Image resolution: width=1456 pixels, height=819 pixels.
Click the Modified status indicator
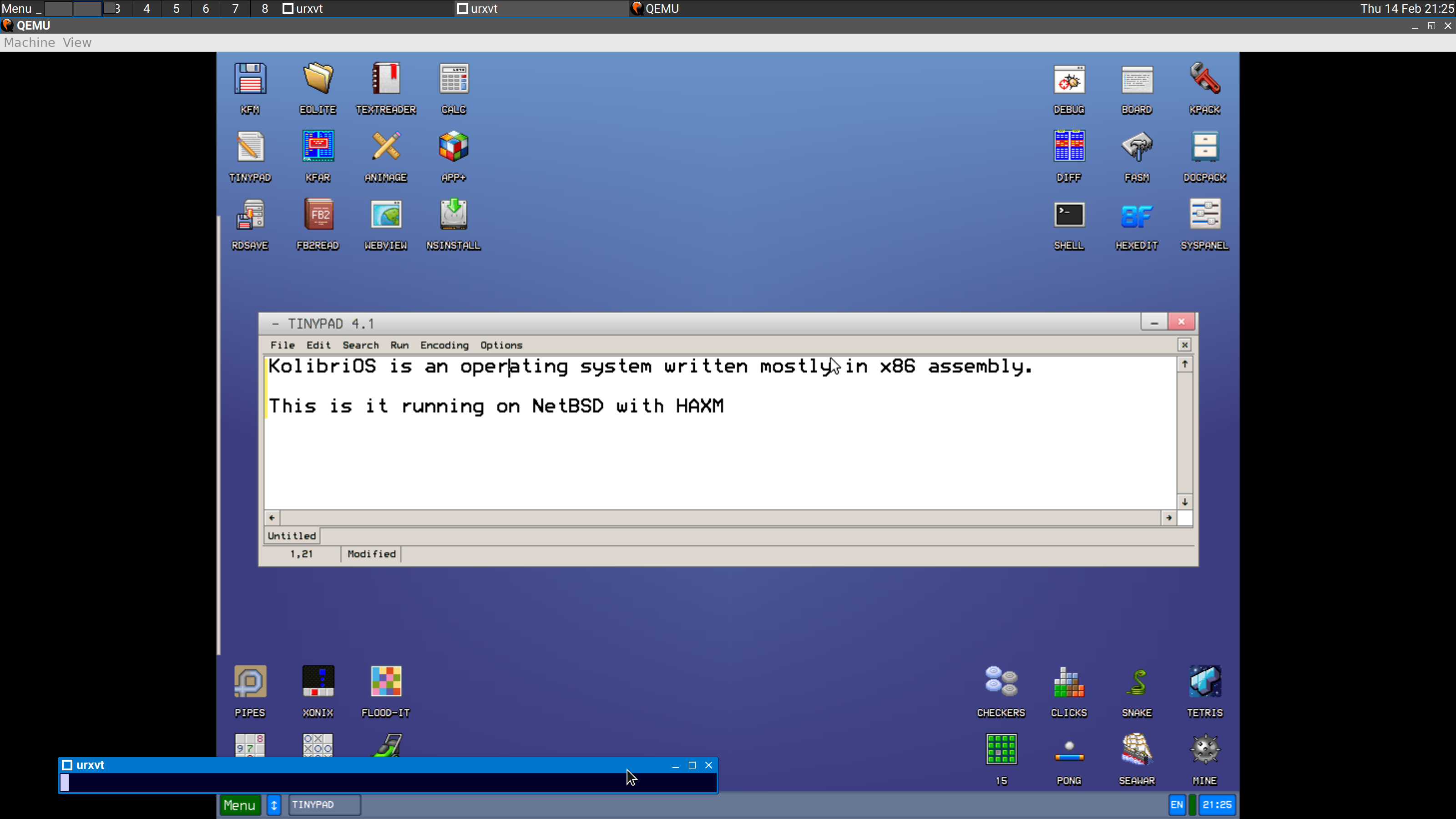[x=371, y=554]
